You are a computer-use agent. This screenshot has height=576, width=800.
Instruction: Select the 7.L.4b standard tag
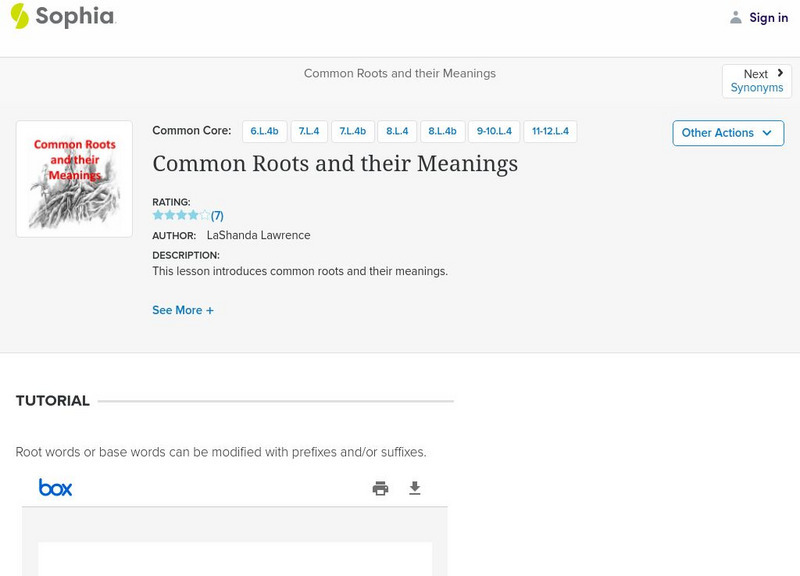pyautogui.click(x=353, y=131)
